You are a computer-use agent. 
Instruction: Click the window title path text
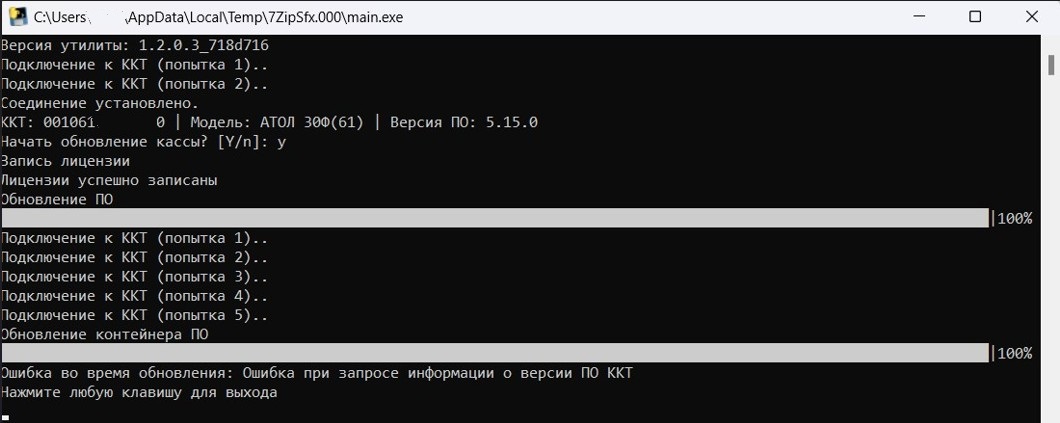220,17
